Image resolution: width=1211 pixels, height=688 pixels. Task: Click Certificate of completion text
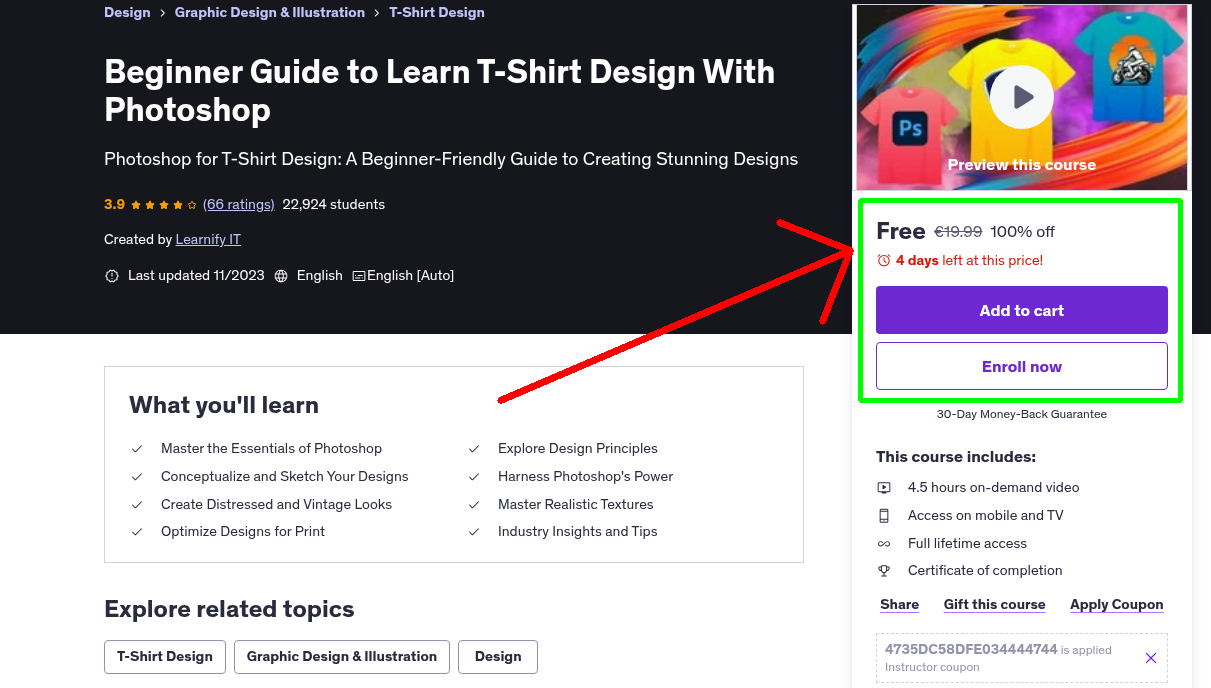(x=985, y=571)
